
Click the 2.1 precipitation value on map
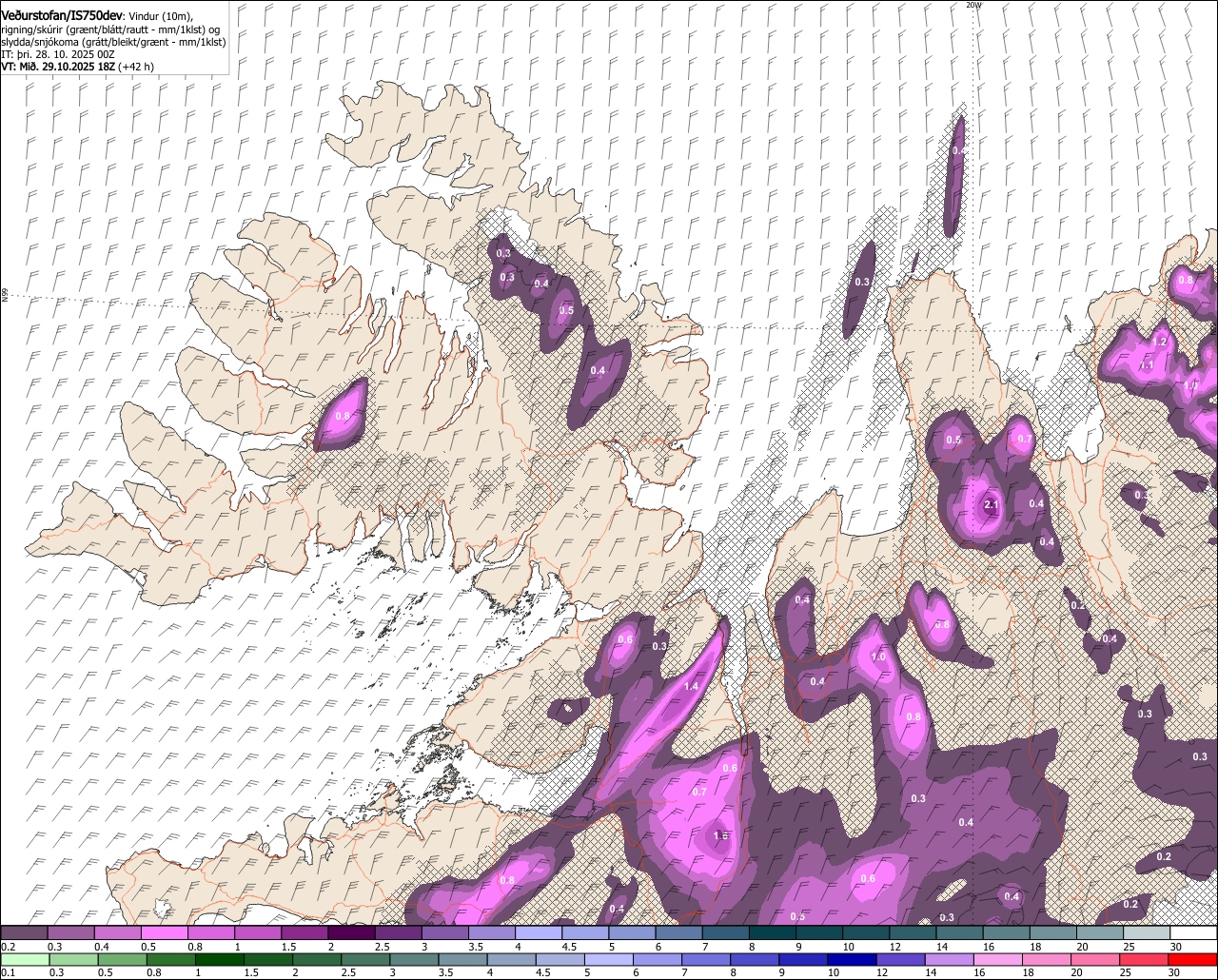pyautogui.click(x=991, y=504)
